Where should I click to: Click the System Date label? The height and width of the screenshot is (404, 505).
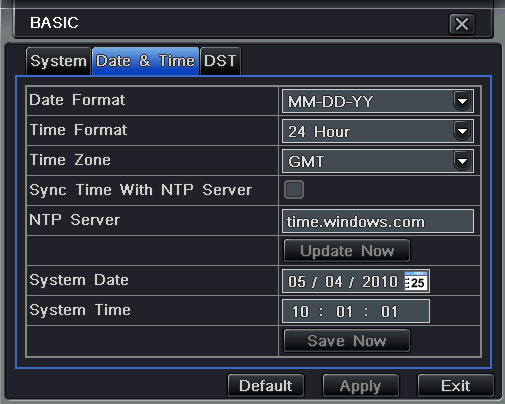(x=79, y=281)
